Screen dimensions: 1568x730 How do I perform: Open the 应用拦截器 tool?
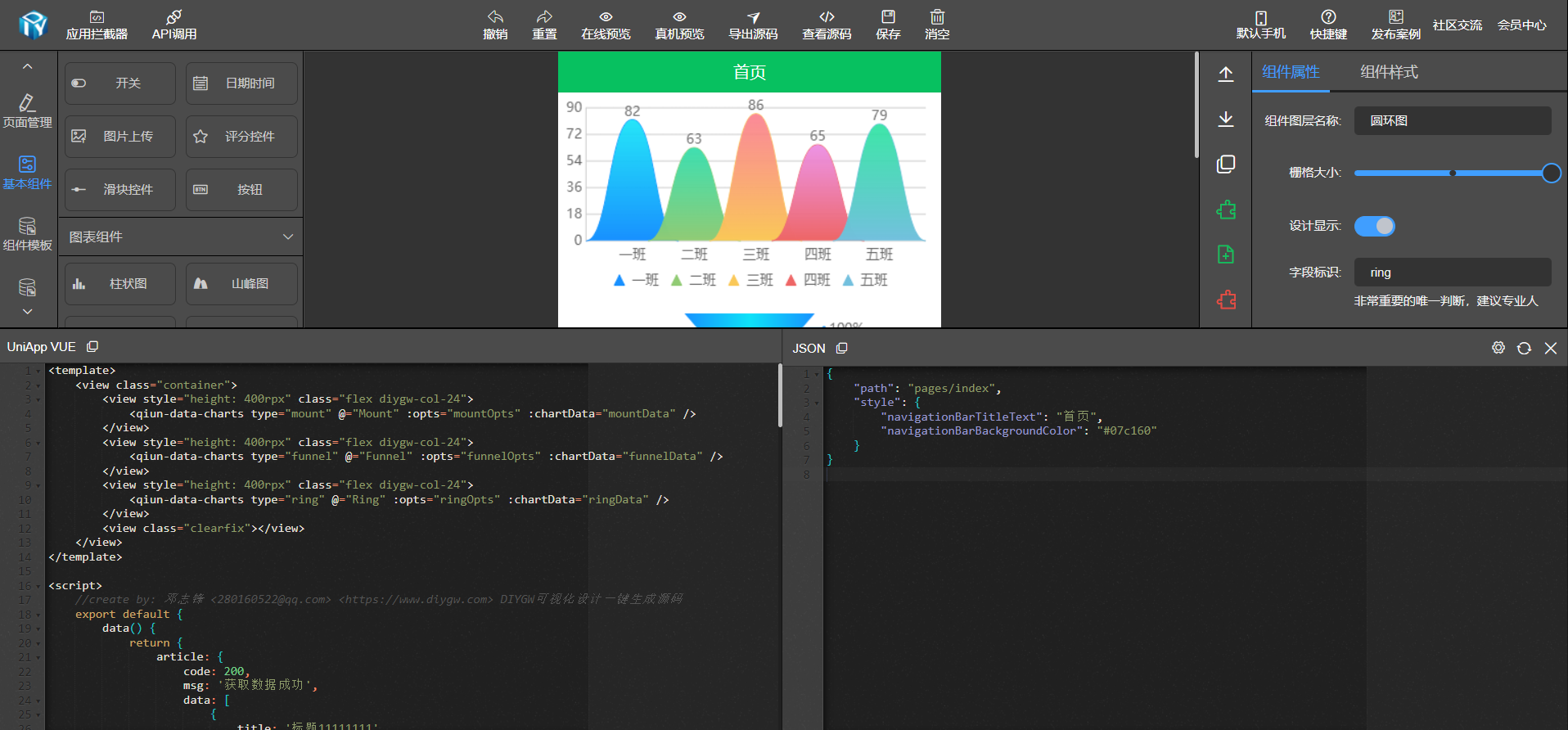(97, 25)
